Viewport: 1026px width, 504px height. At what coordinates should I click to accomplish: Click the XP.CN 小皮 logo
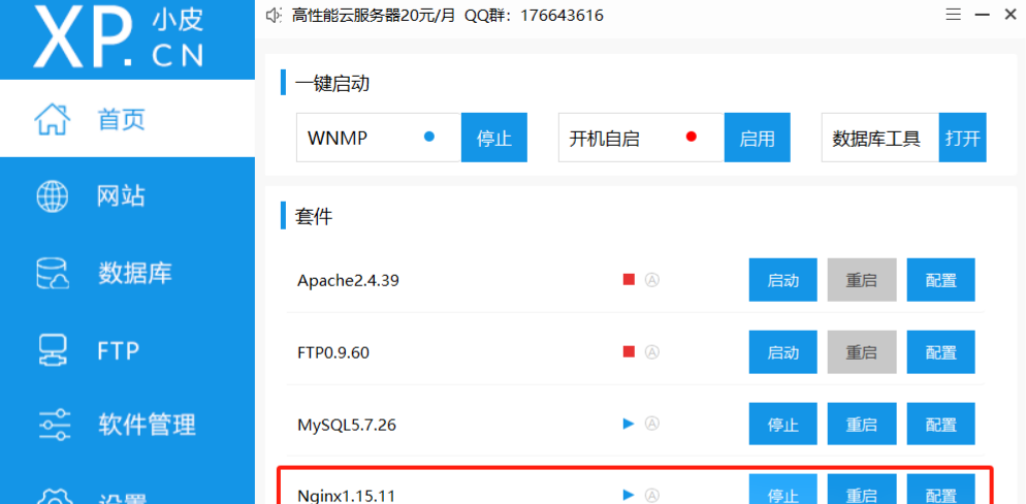118,35
